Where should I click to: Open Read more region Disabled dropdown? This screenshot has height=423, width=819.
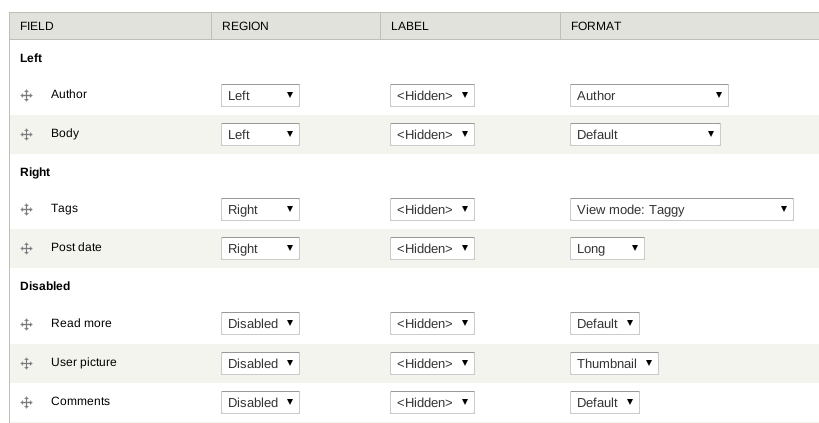pyautogui.click(x=260, y=323)
